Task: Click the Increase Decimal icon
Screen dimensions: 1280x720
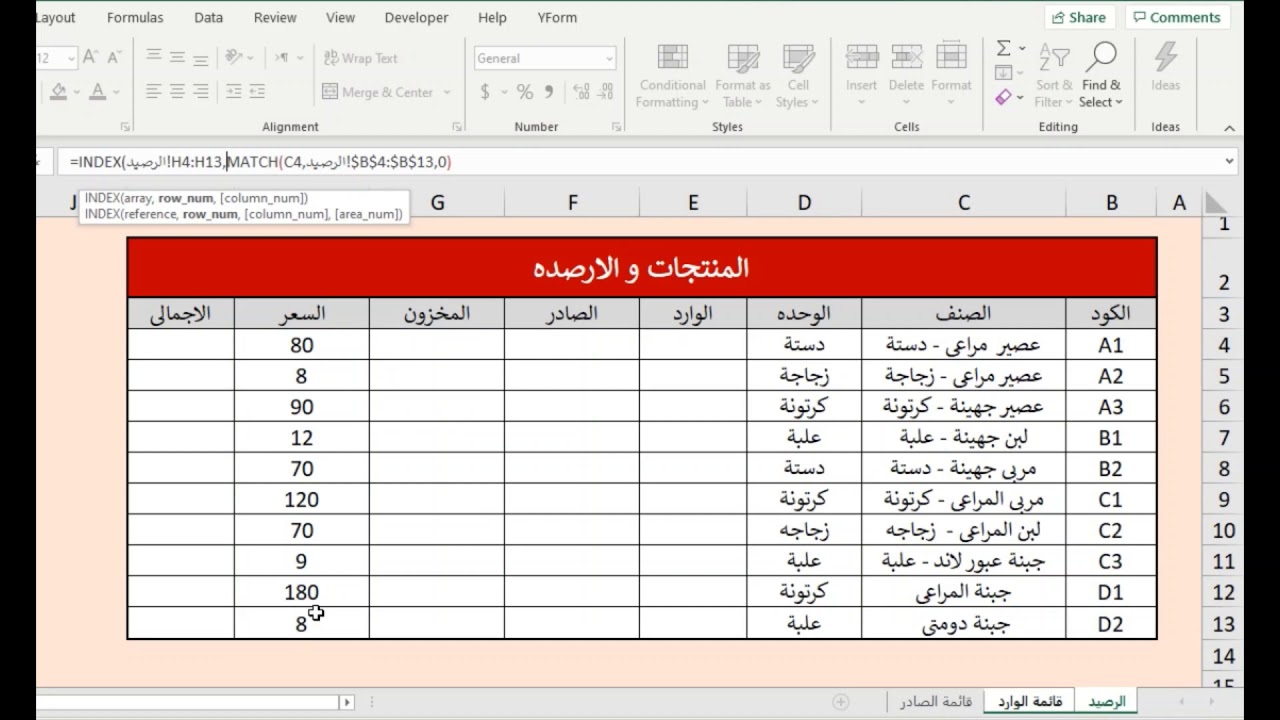Action: coord(582,92)
